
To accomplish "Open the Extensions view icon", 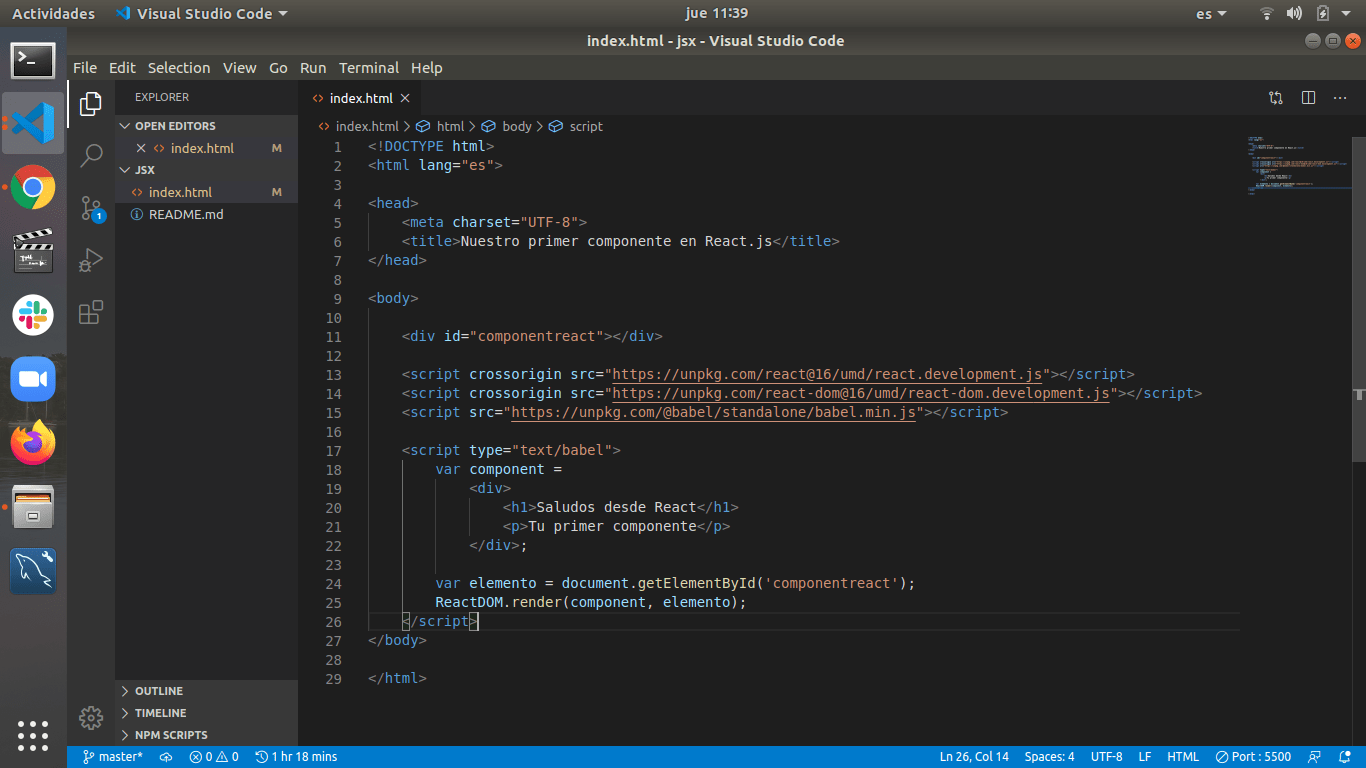I will tap(91, 312).
